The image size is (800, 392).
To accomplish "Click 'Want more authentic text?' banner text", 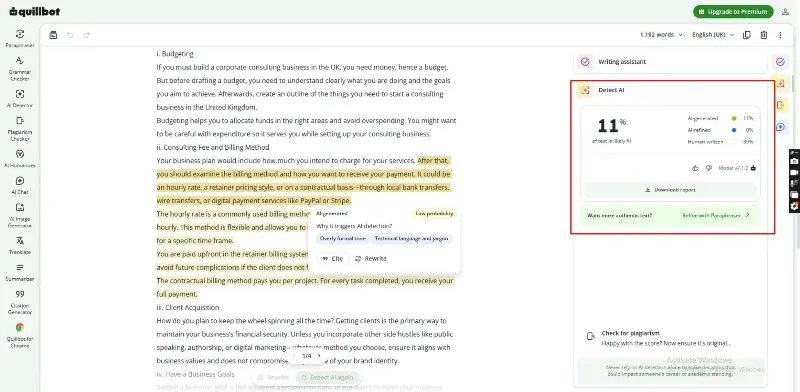I will tap(619, 215).
